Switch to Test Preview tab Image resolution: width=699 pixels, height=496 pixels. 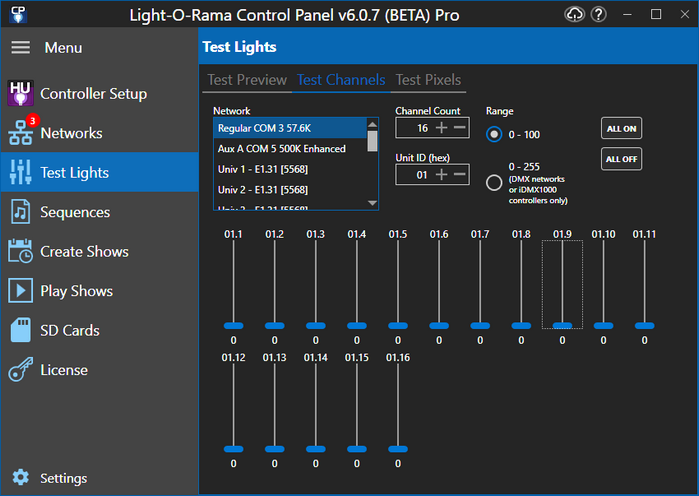click(247, 80)
